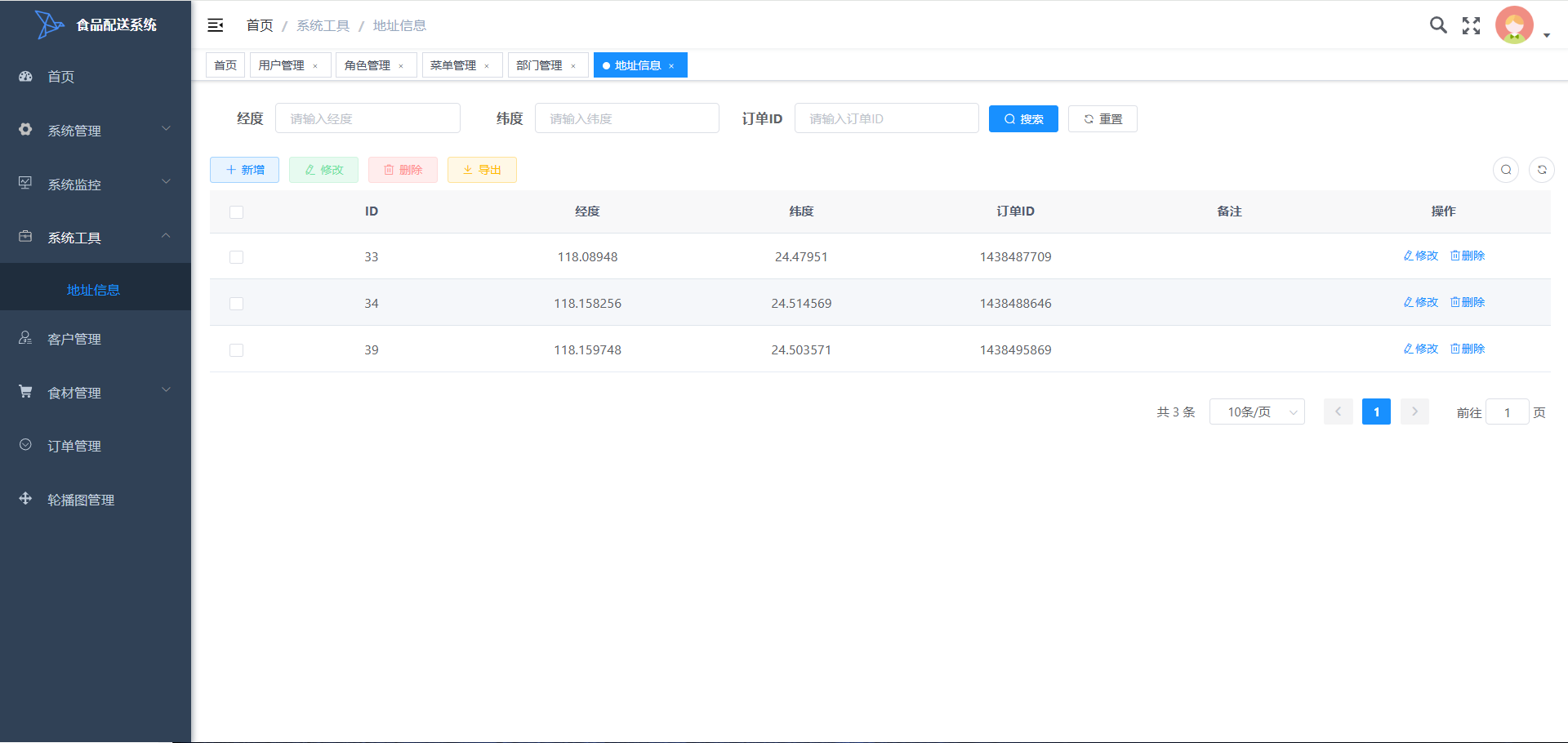Focus the 订单ID input field
1568x743 pixels.
tap(887, 118)
